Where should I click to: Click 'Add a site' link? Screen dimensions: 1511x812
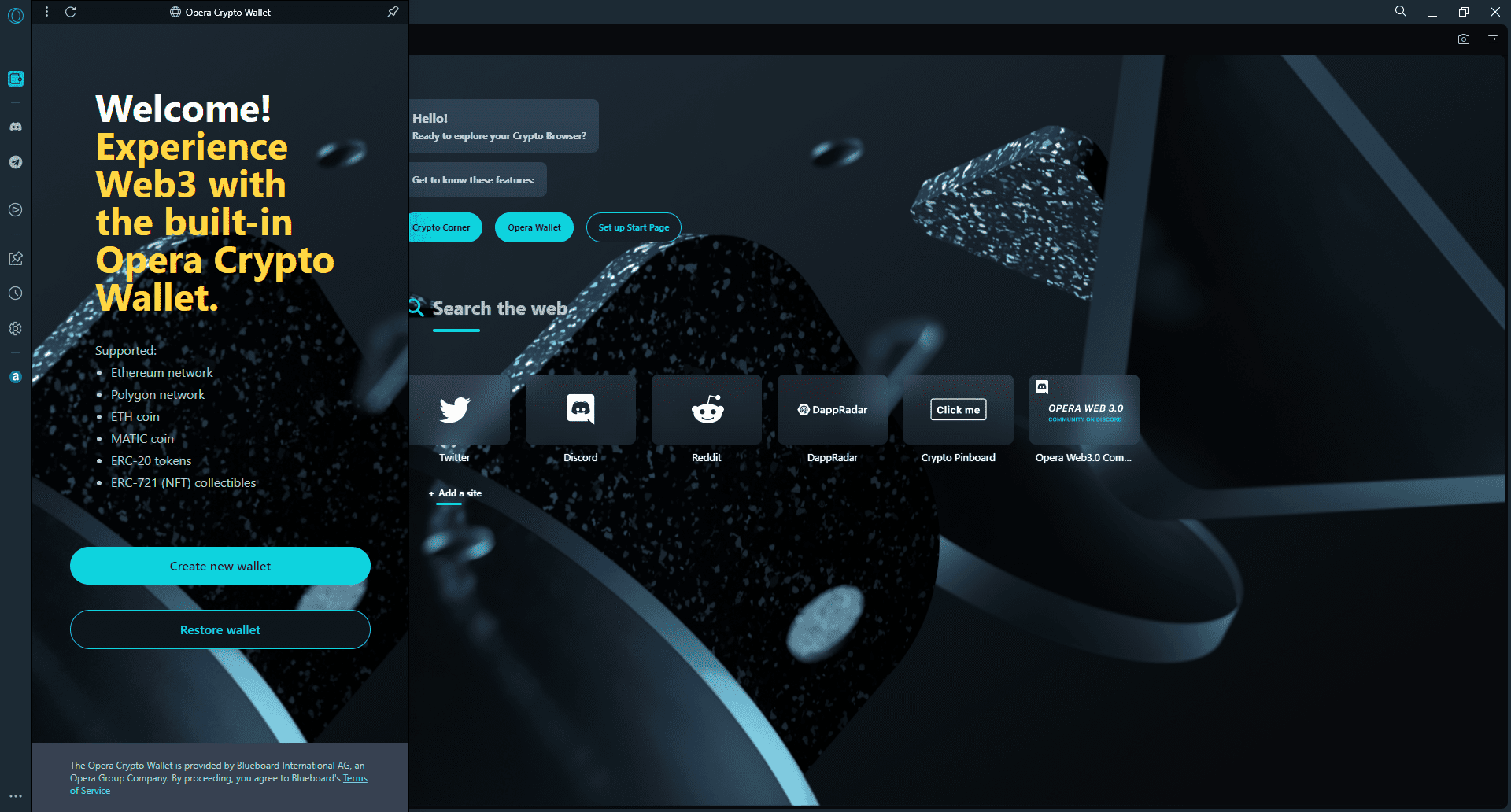pyautogui.click(x=455, y=493)
